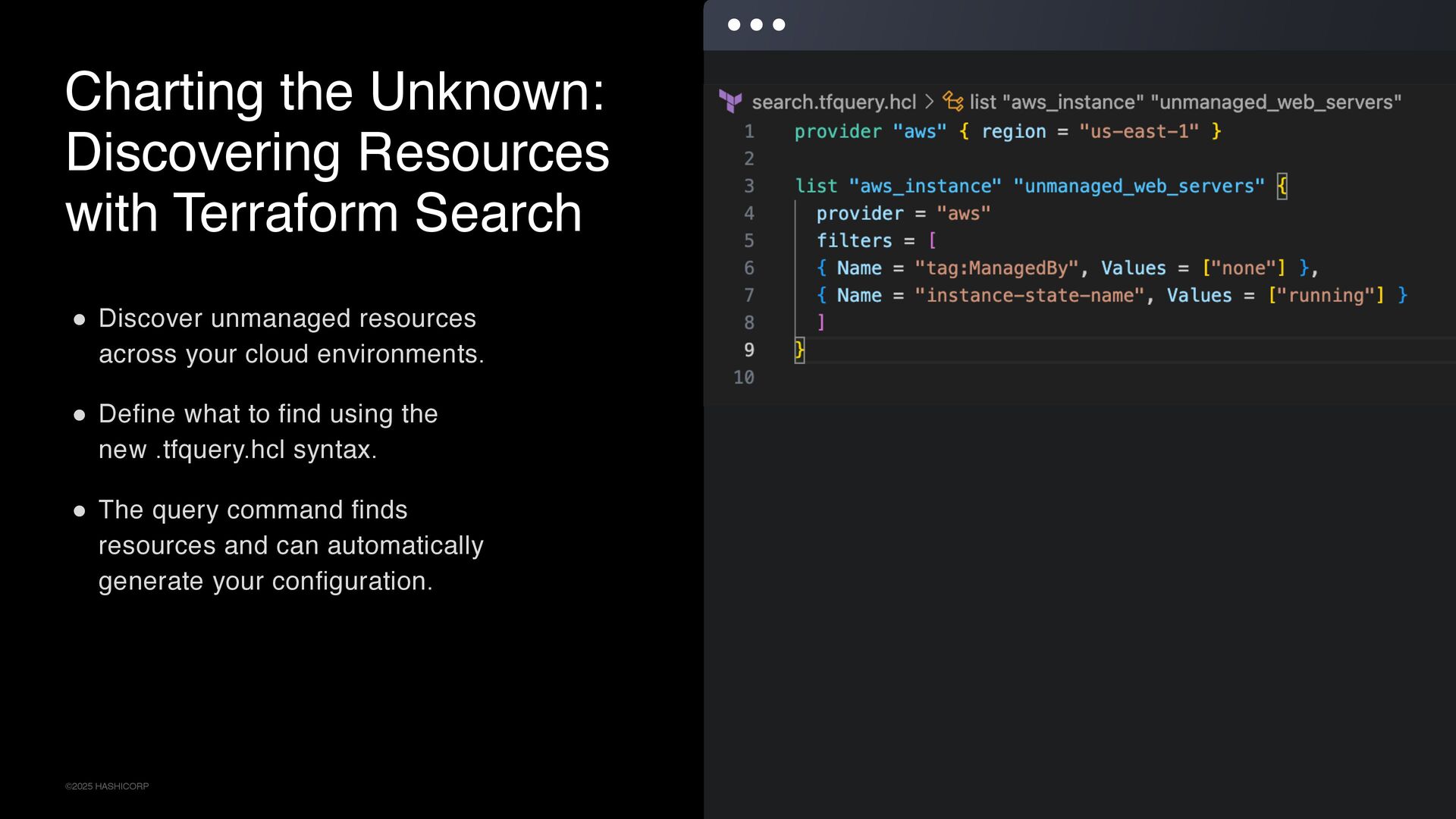Click the opening brace on the list line
The image size is (1456, 819).
1282,186
